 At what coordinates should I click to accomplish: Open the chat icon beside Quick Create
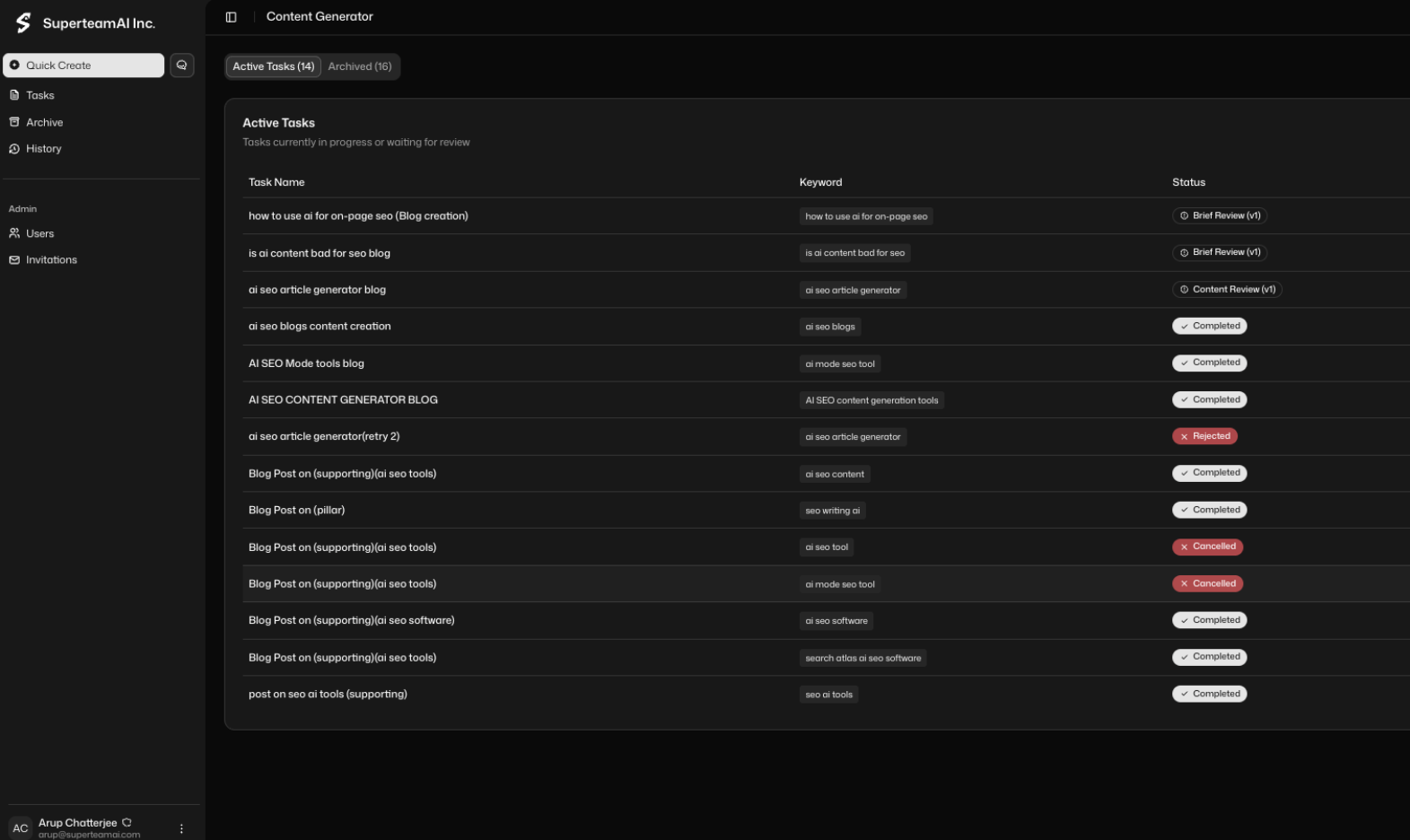pos(182,66)
